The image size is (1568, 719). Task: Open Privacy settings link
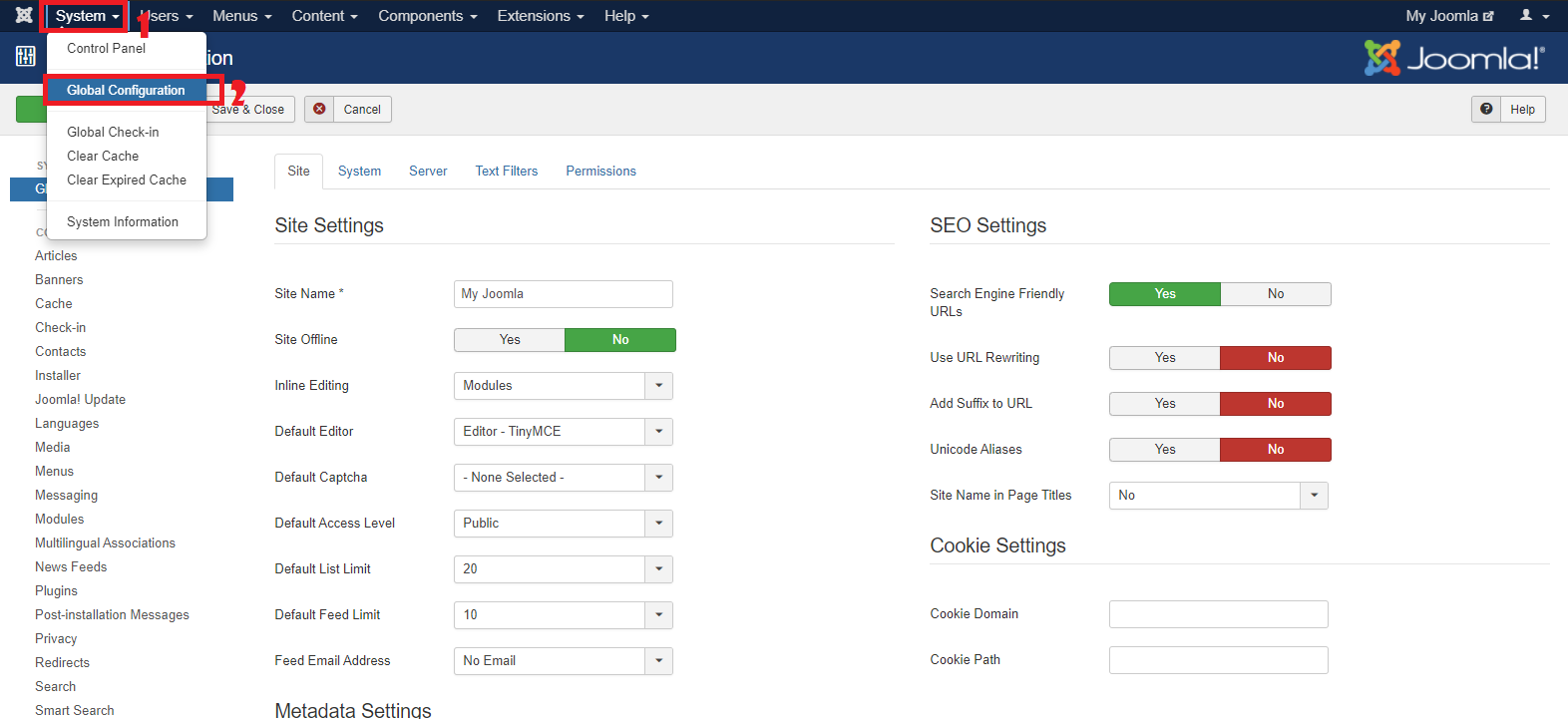(56, 639)
